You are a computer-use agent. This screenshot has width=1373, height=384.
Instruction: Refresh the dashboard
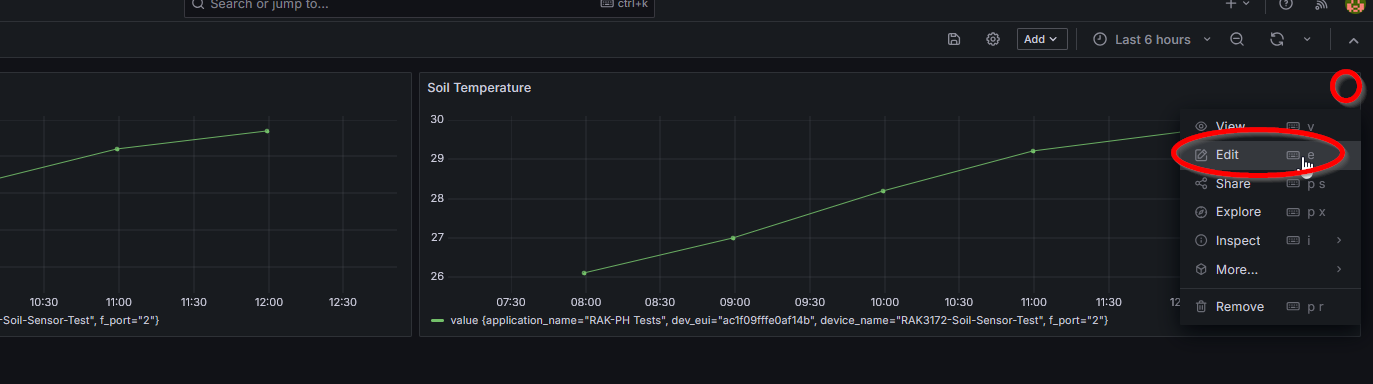1277,39
